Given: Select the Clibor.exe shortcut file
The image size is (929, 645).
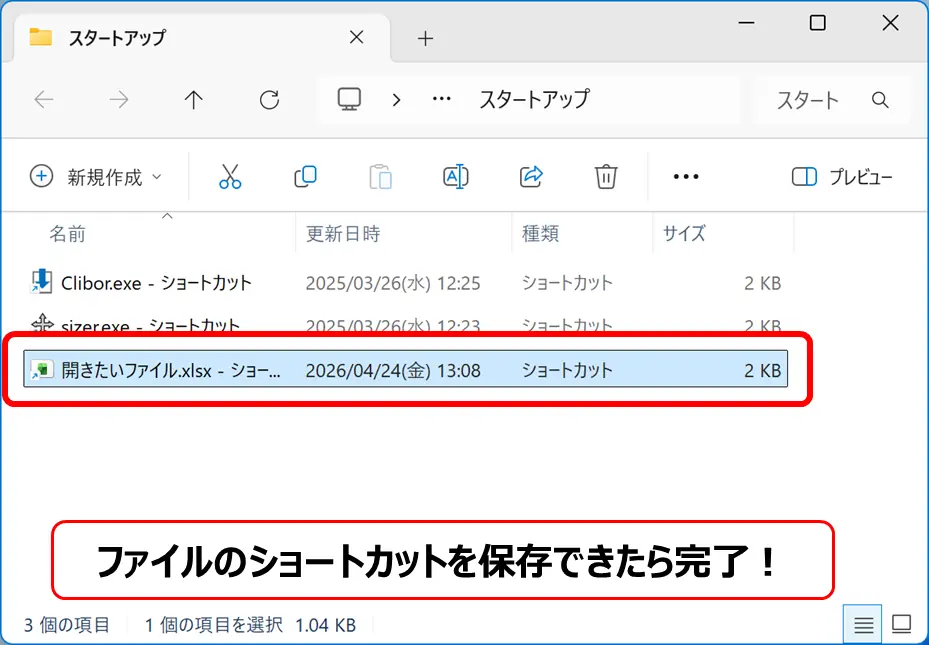Looking at the screenshot, I should pyautogui.click(x=156, y=283).
